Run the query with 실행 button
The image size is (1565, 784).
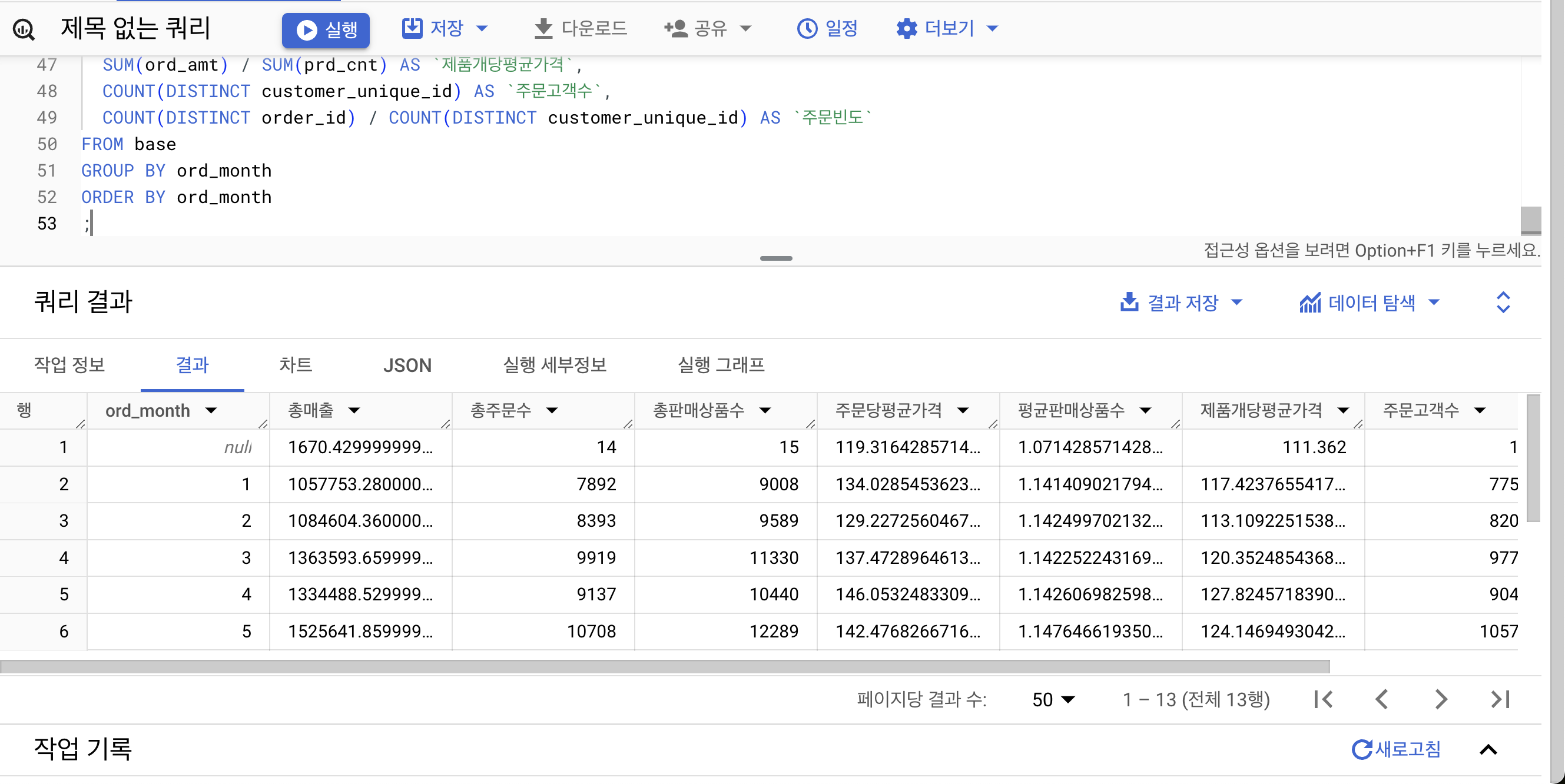[x=326, y=29]
